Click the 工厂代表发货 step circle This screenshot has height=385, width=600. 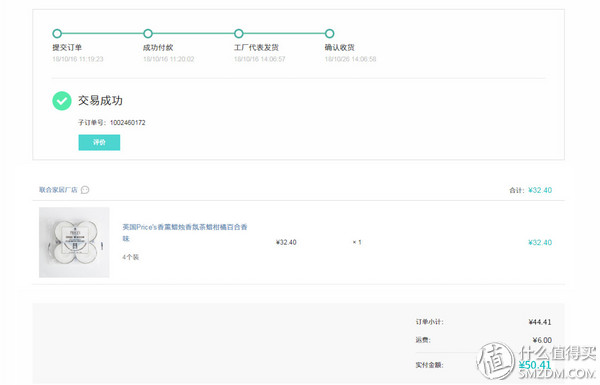[239, 34]
